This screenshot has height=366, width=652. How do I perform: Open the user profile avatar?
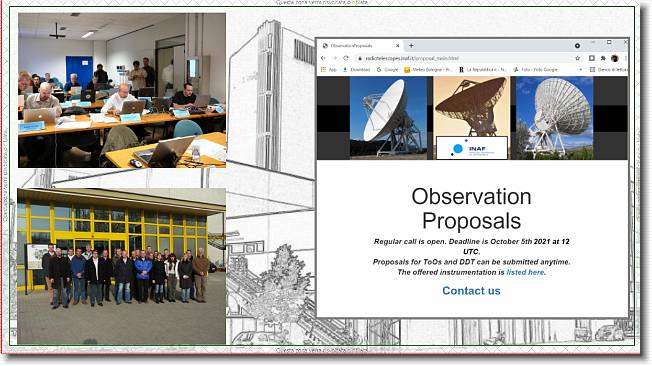click(615, 58)
